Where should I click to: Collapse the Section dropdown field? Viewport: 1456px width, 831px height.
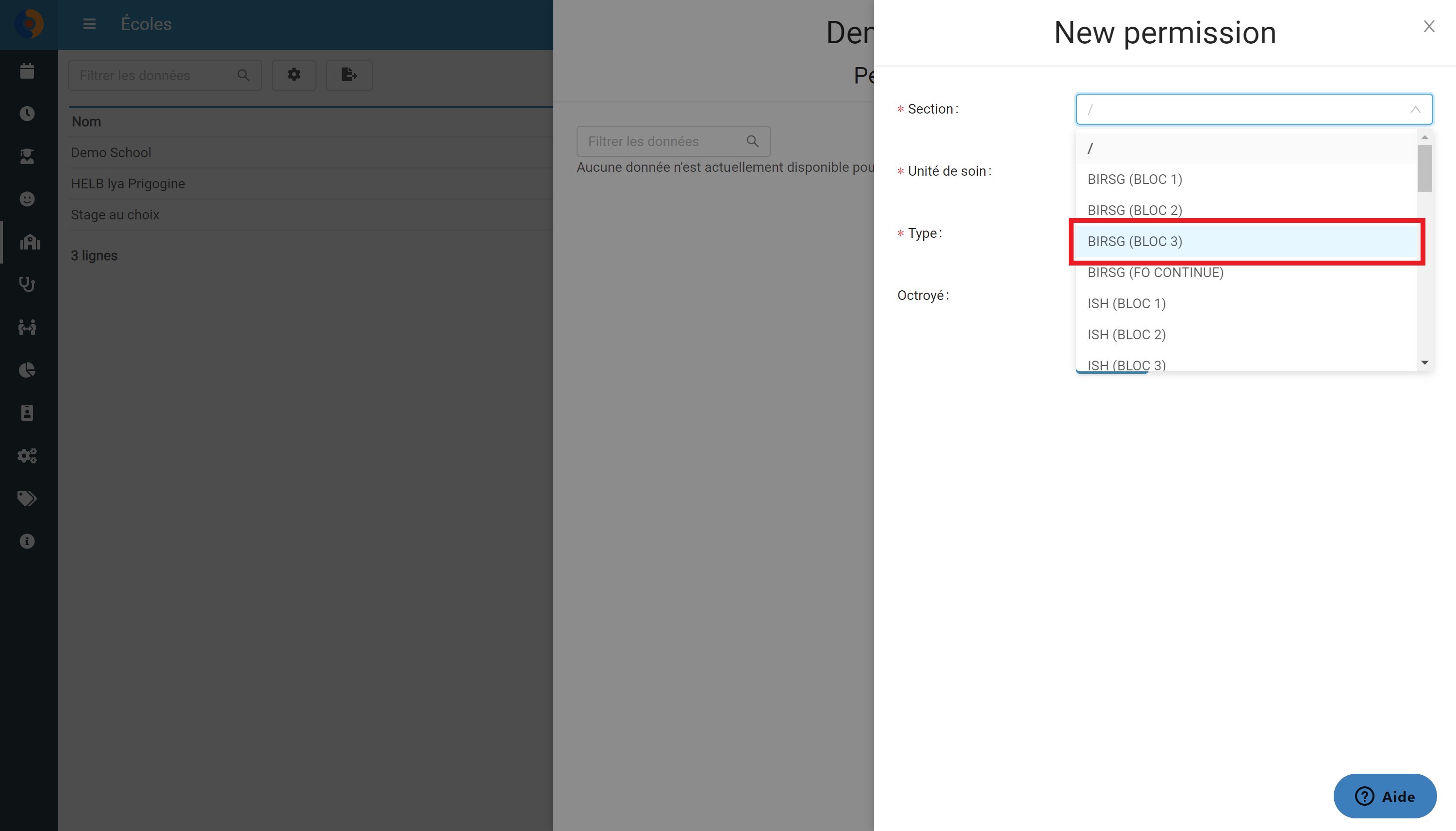(1254, 109)
